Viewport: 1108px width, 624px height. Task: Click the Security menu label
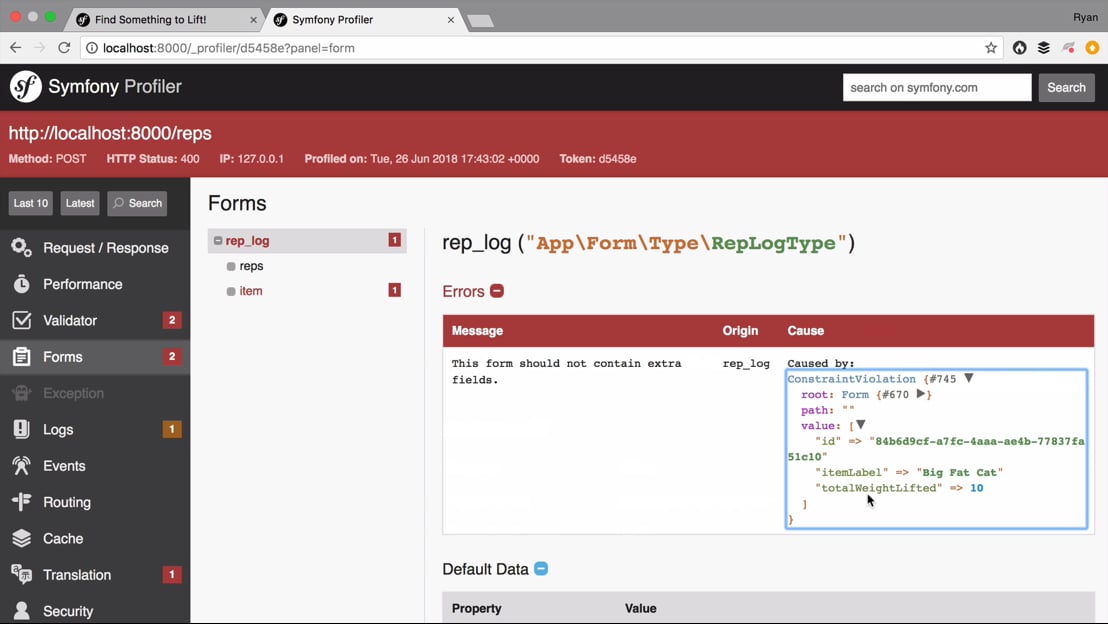[x=68, y=611]
